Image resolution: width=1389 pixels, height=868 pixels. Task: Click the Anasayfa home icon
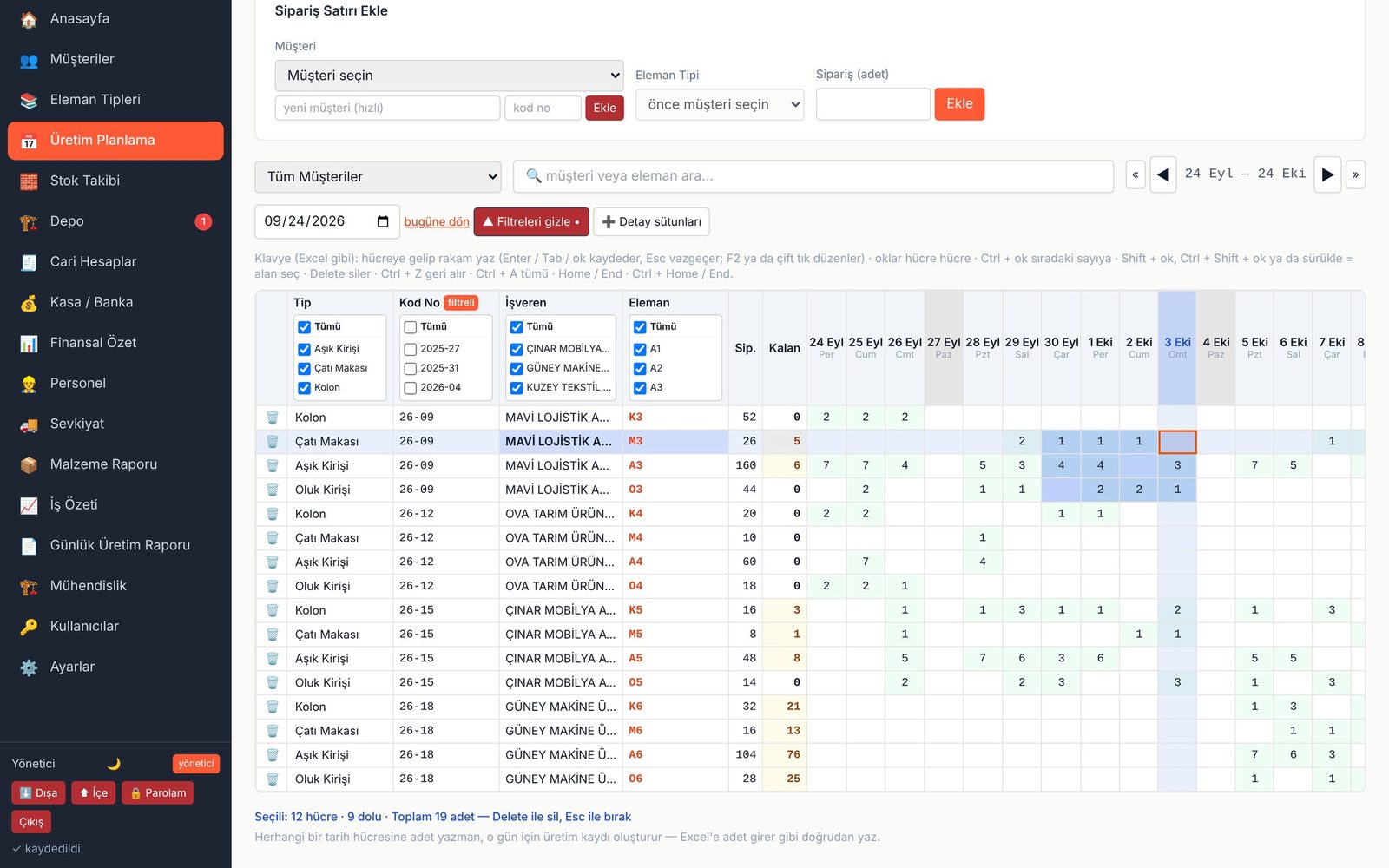pos(29,19)
